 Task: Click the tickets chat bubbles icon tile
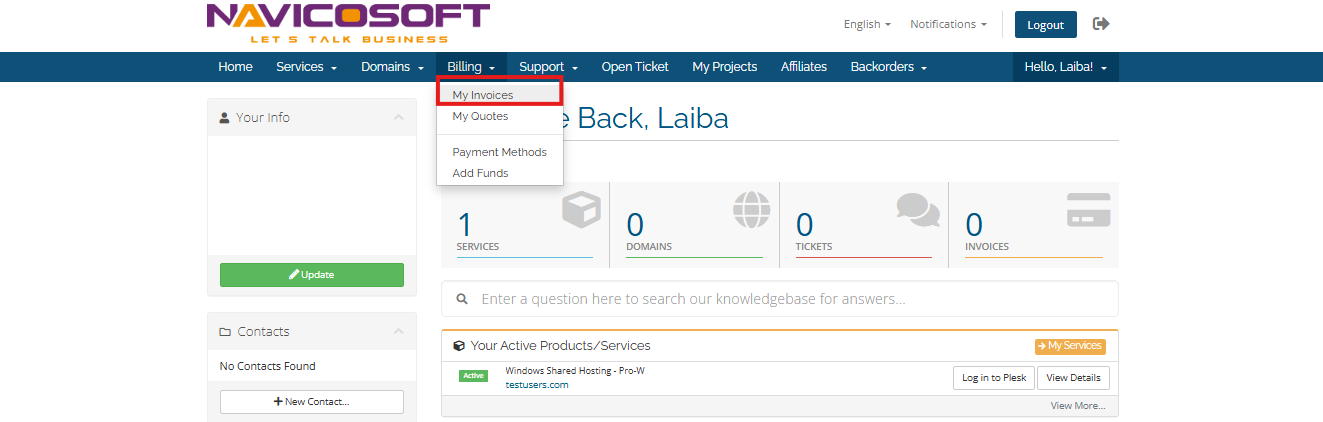tap(863, 225)
